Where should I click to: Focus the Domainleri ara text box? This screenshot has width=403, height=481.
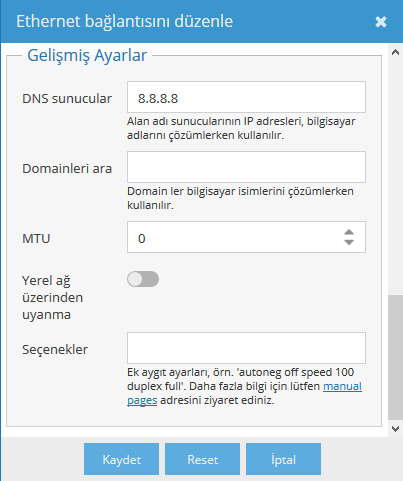click(246, 167)
